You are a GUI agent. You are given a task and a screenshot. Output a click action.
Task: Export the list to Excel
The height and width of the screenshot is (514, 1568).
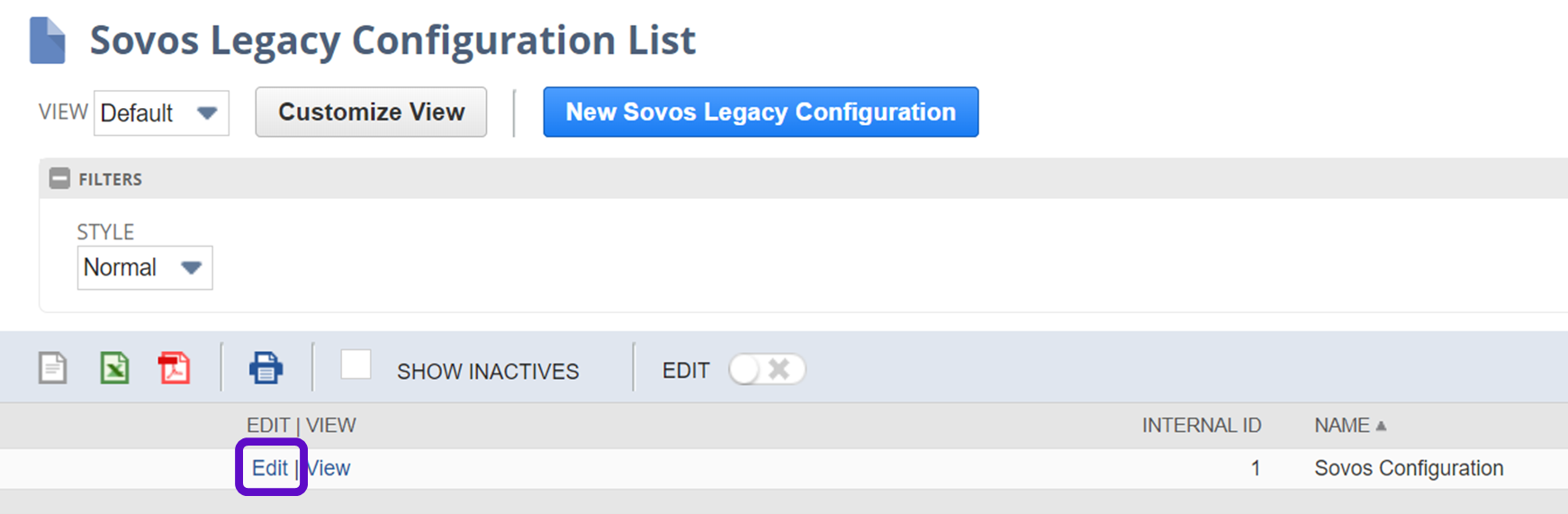pyautogui.click(x=114, y=368)
